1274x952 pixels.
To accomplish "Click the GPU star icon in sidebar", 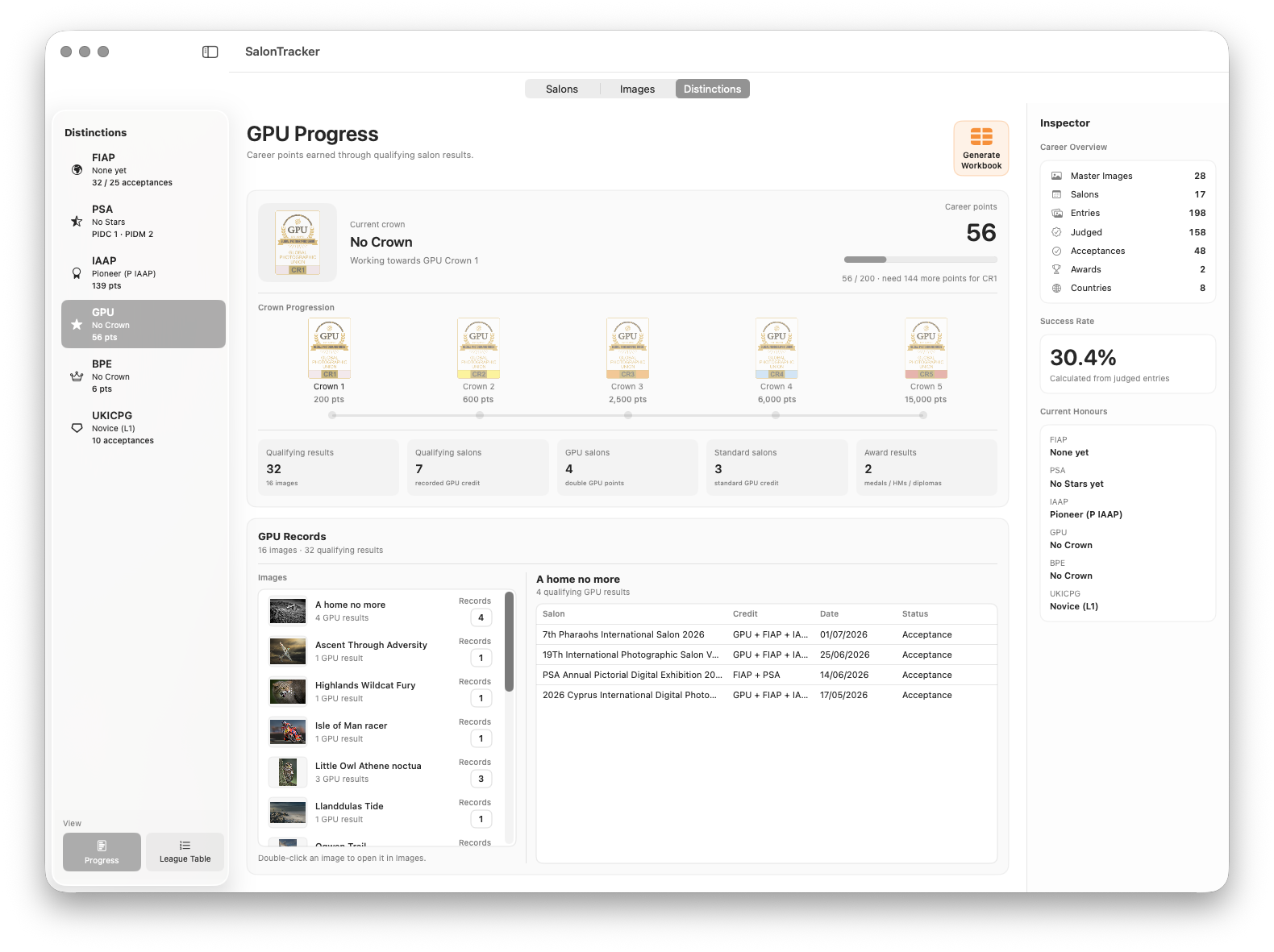I will pyautogui.click(x=77, y=325).
